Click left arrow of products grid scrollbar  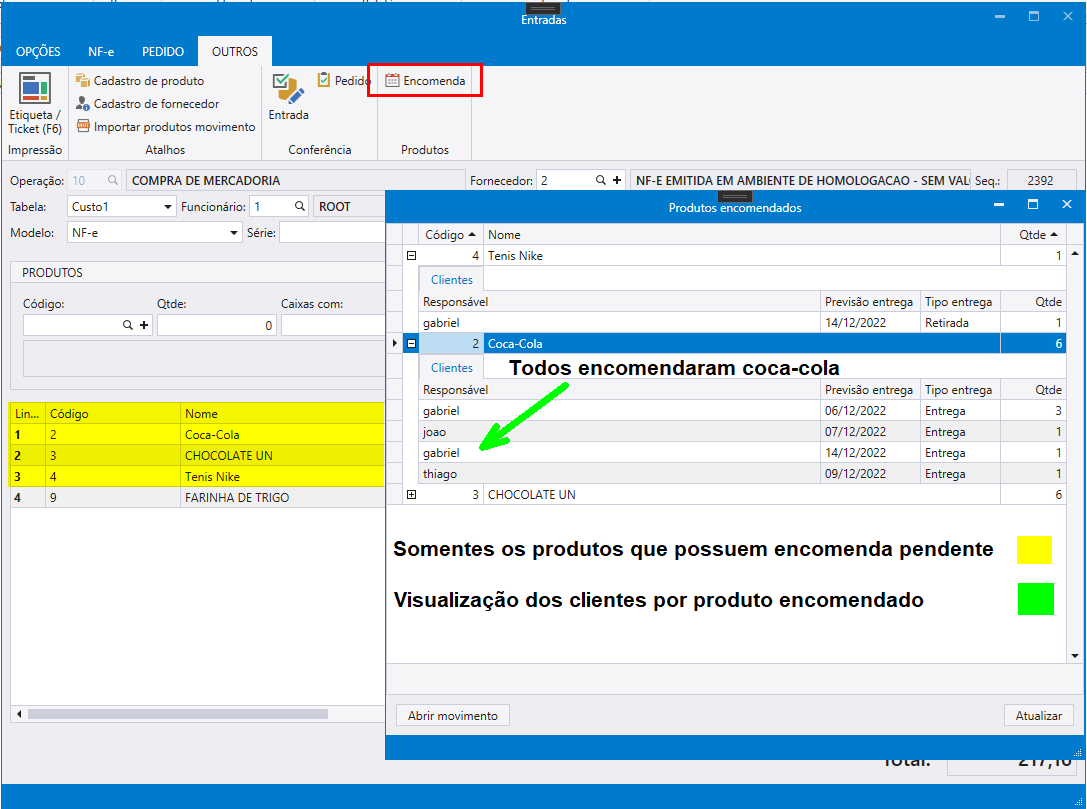click(19, 714)
